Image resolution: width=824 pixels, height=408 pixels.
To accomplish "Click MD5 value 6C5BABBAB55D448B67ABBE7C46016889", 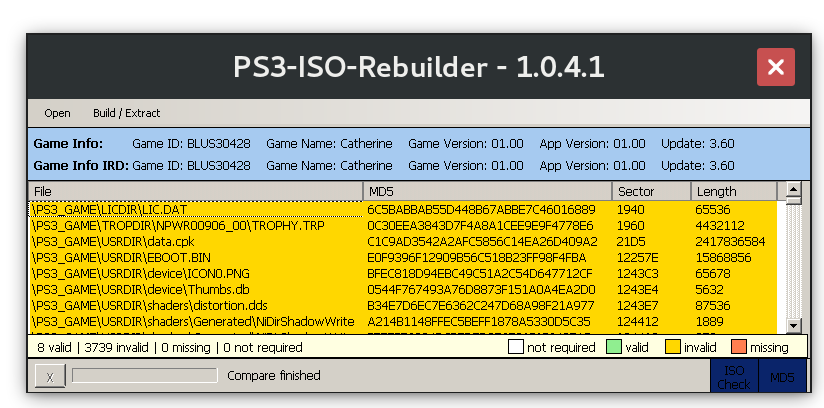I will (481, 210).
